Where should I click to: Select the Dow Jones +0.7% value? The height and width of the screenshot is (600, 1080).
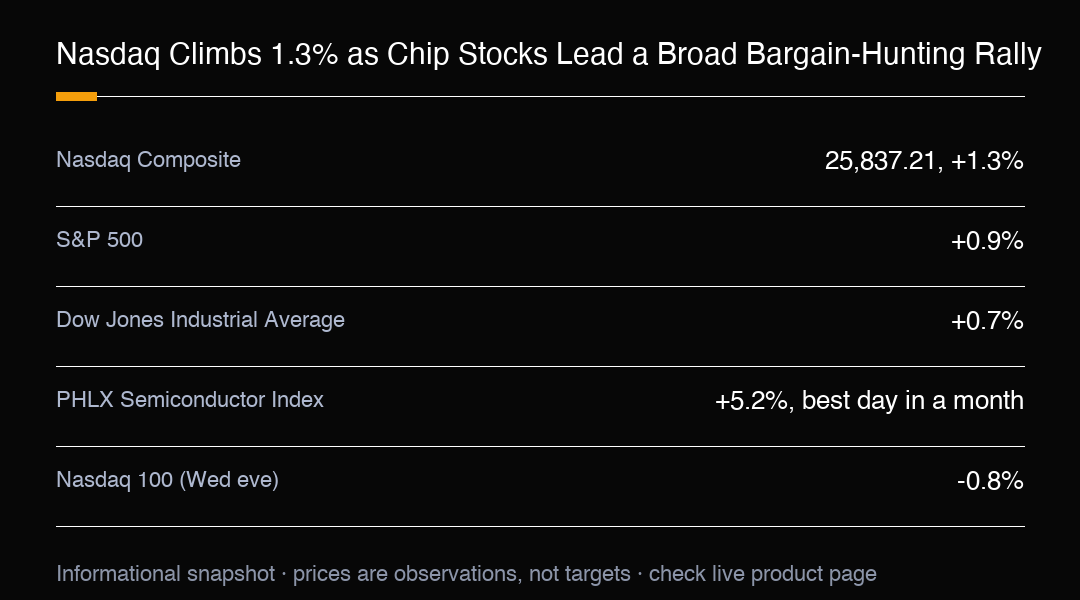tap(987, 320)
